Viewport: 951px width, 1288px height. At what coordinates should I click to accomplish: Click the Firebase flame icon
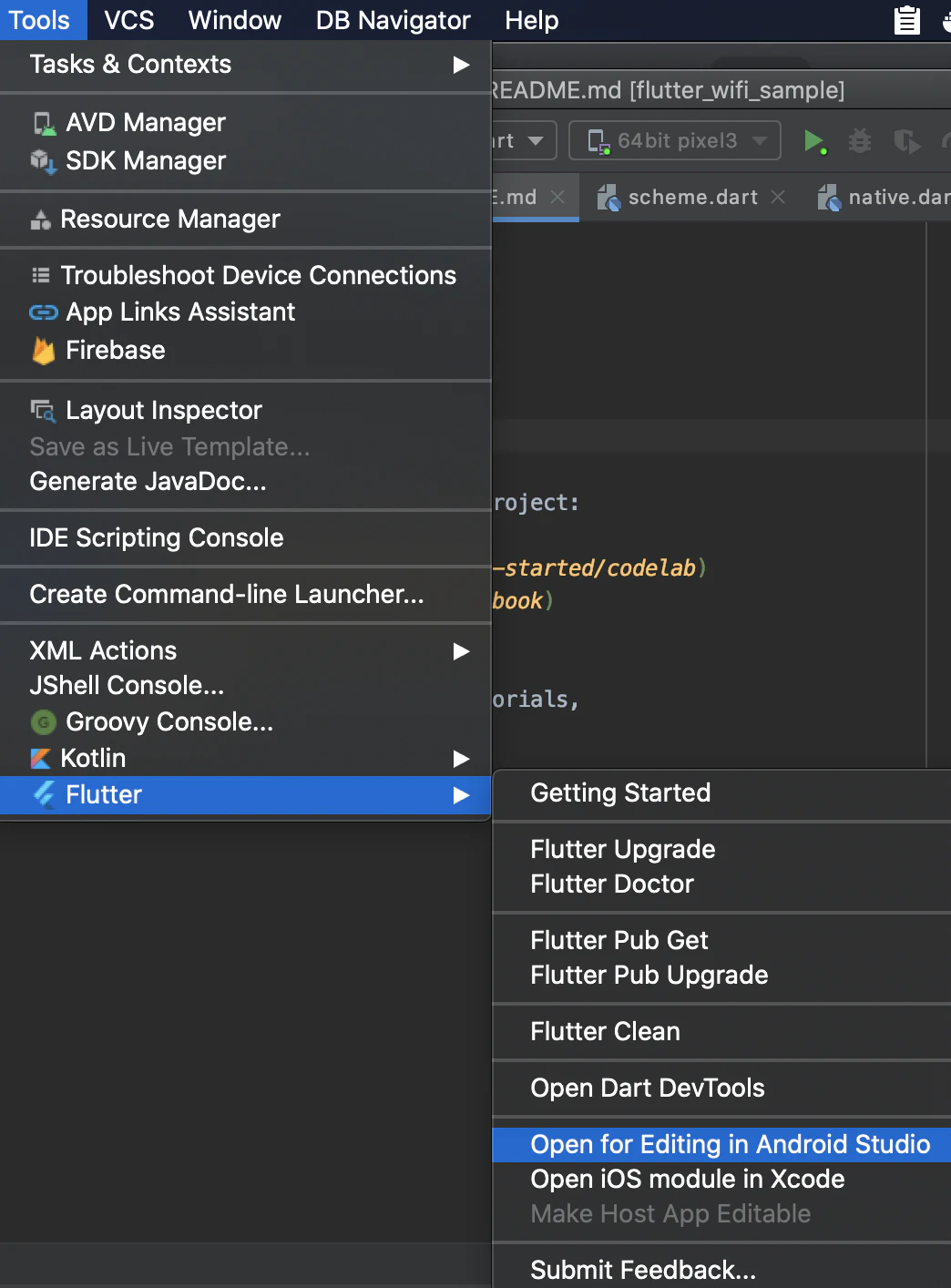pyautogui.click(x=43, y=351)
